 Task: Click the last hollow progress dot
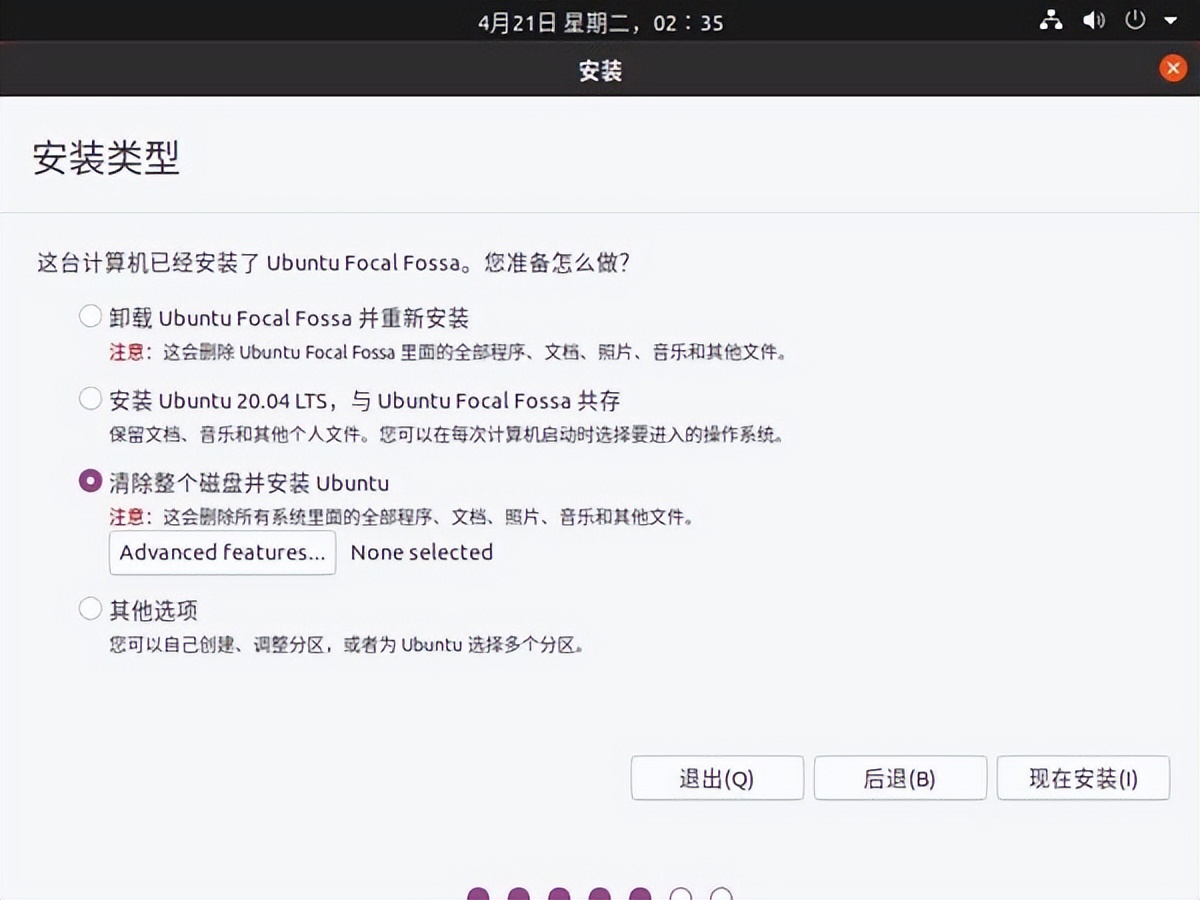[722, 893]
